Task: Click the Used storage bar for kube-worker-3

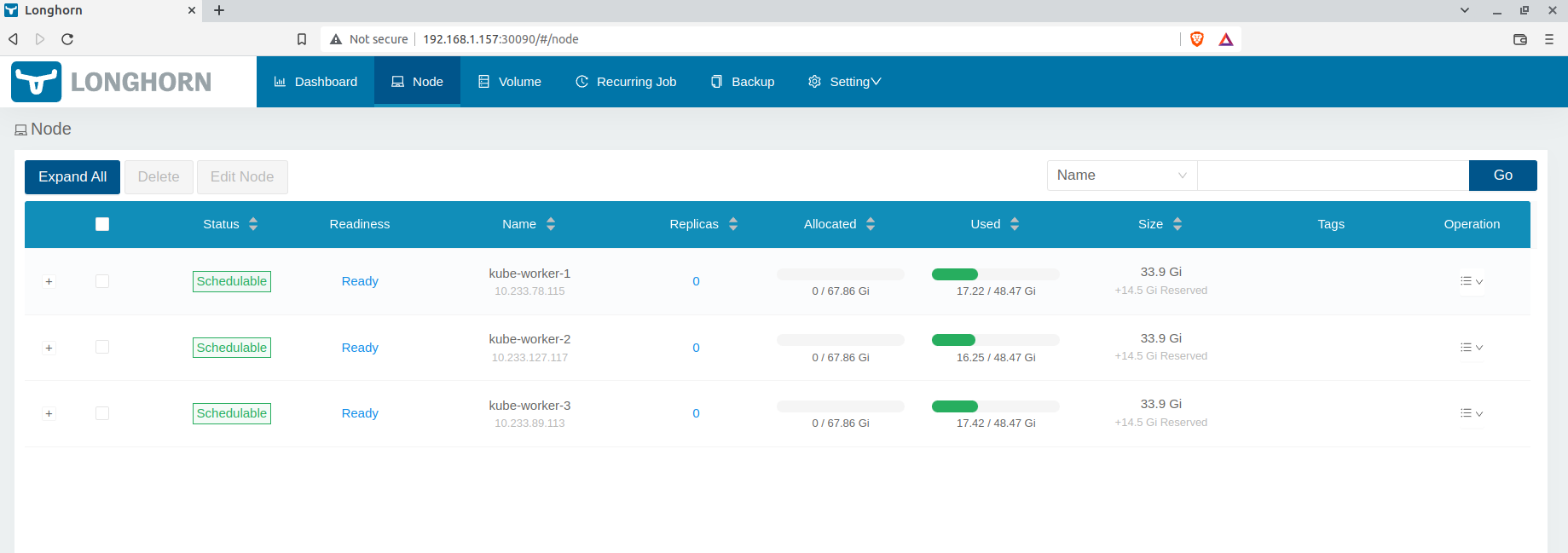Action: (995, 406)
